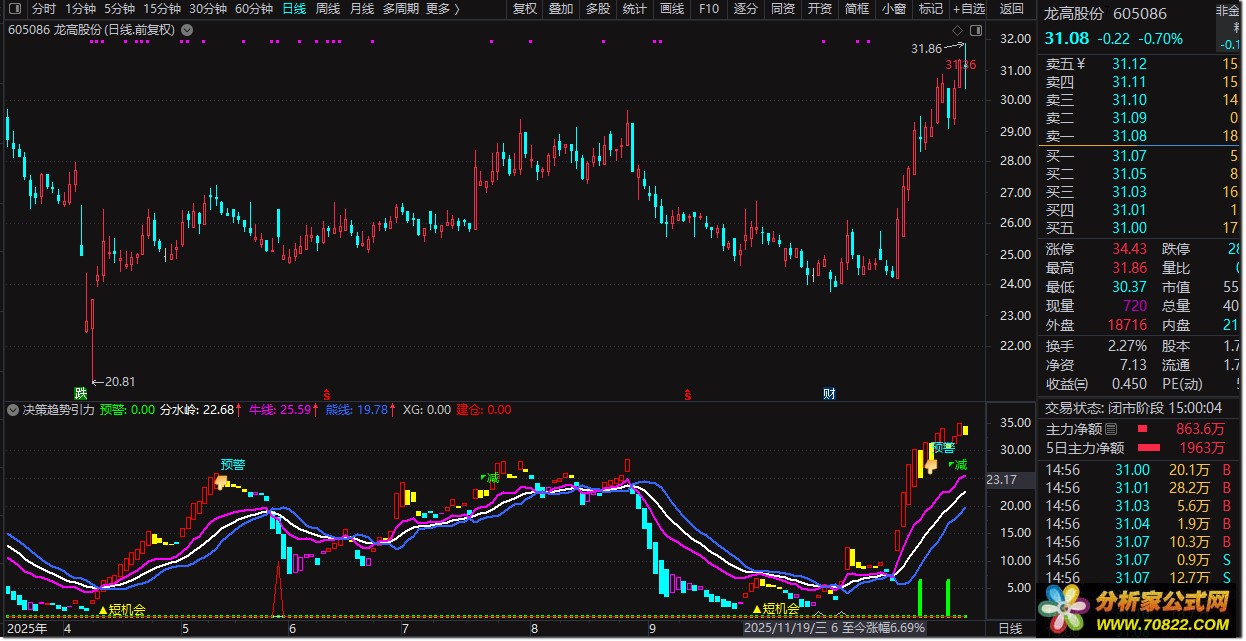The image size is (1246, 641).
Task: Click the 返回 back button
Action: tap(1012, 9)
